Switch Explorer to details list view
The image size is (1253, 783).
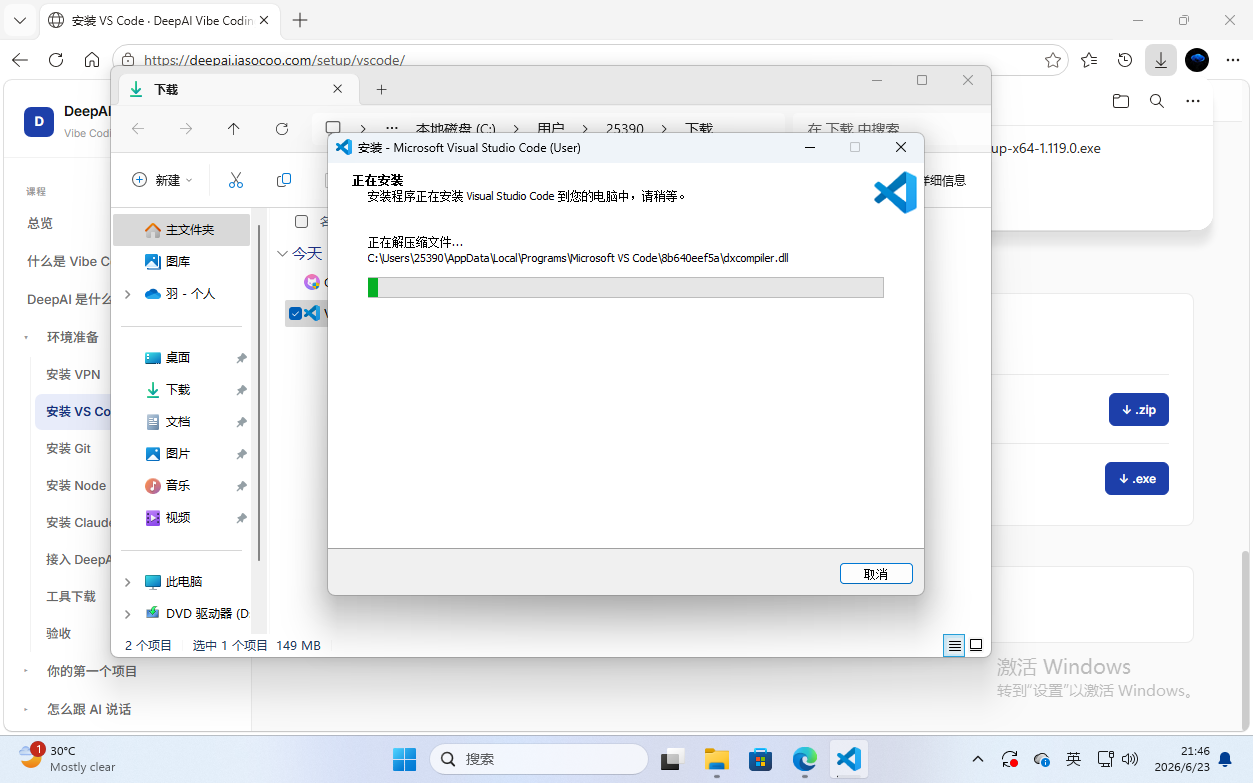coord(955,645)
